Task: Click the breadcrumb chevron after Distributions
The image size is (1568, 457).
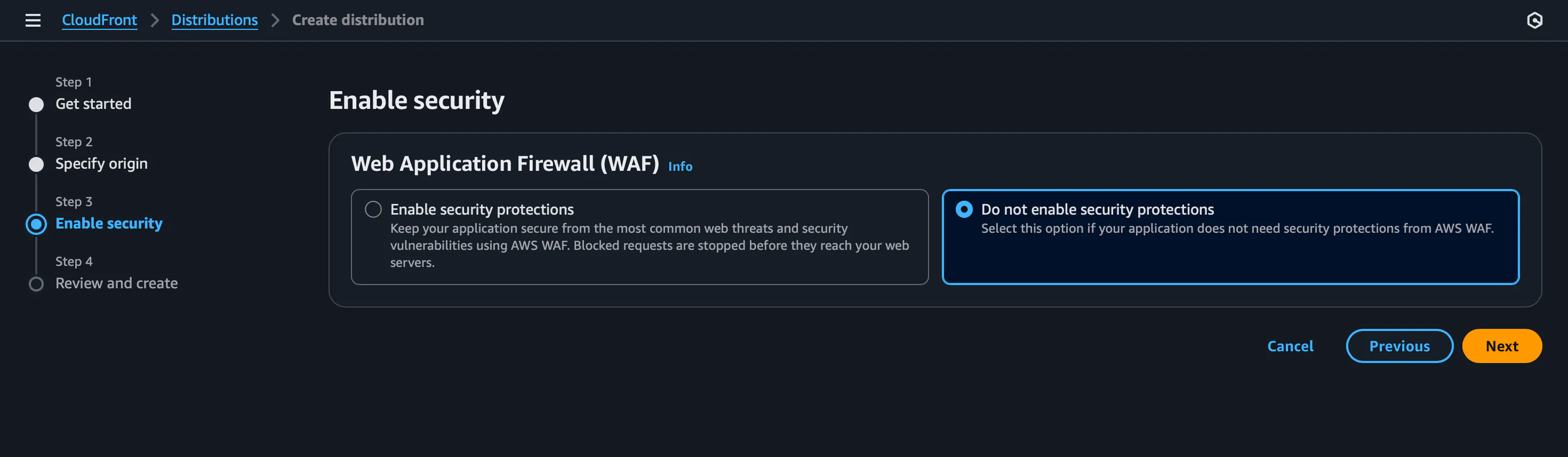Action: (275, 20)
